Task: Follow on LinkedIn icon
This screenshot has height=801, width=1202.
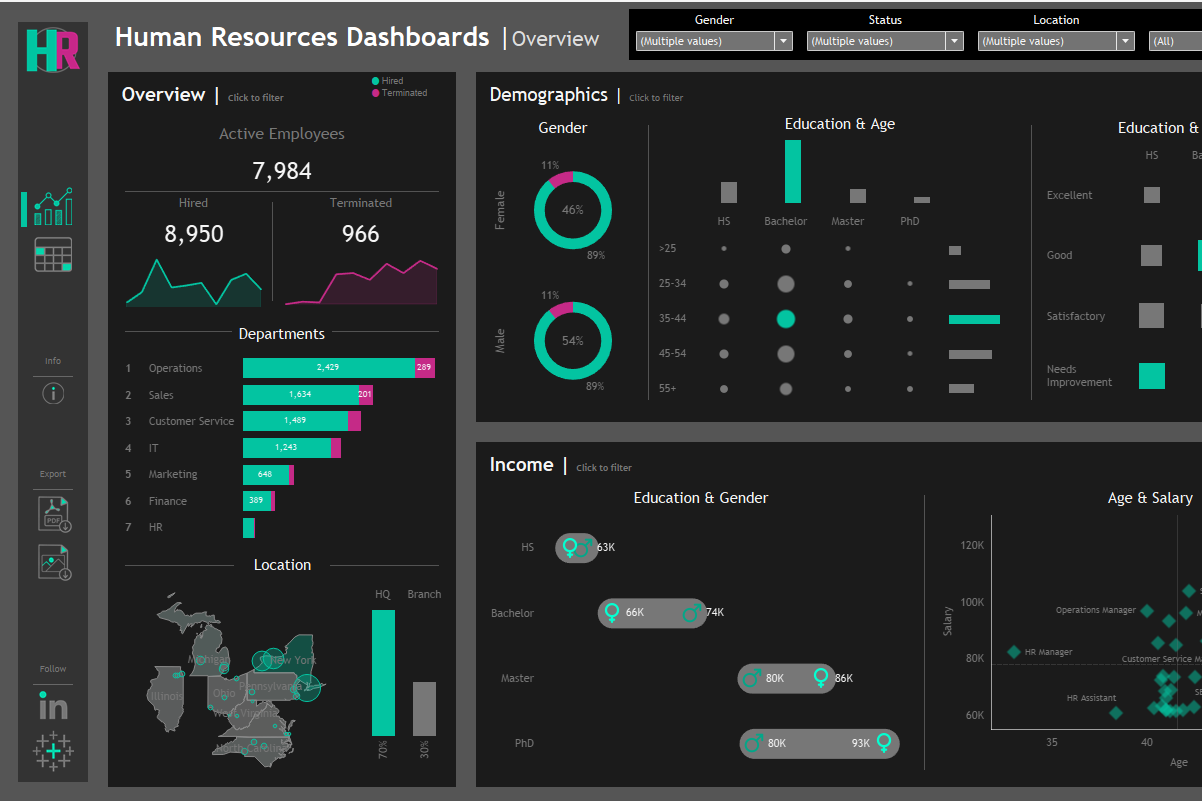Action: (53, 704)
